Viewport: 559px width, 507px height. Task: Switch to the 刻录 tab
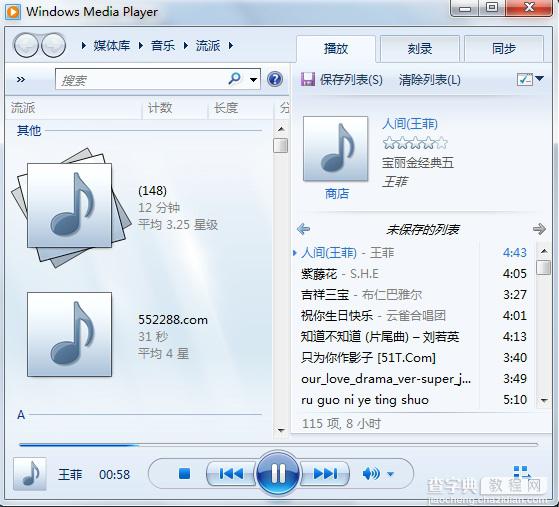(x=420, y=48)
